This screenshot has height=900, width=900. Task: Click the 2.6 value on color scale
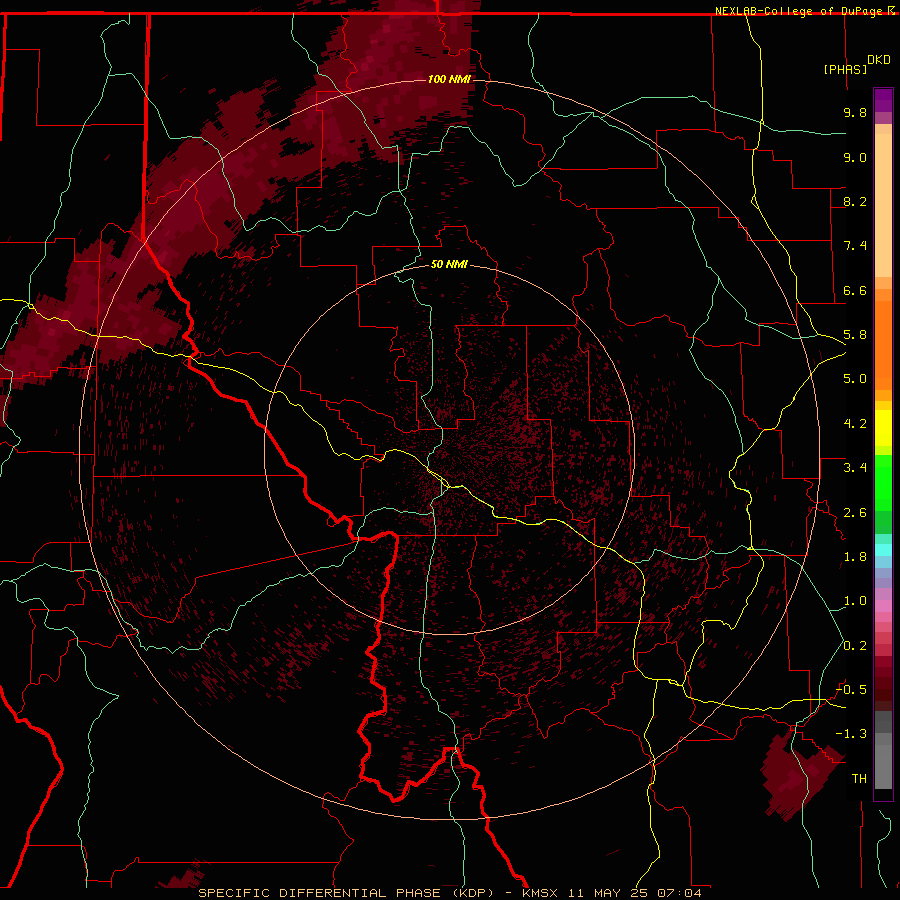click(x=855, y=513)
